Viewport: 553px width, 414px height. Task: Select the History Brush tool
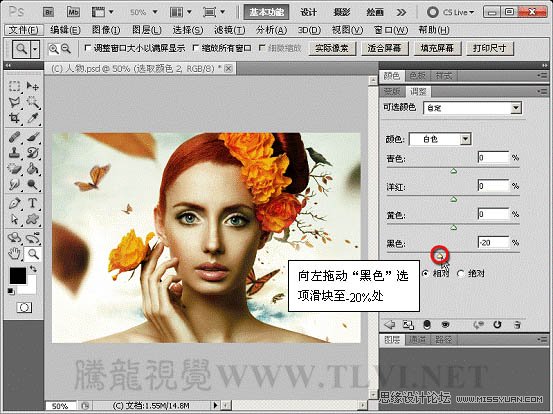click(x=32, y=153)
